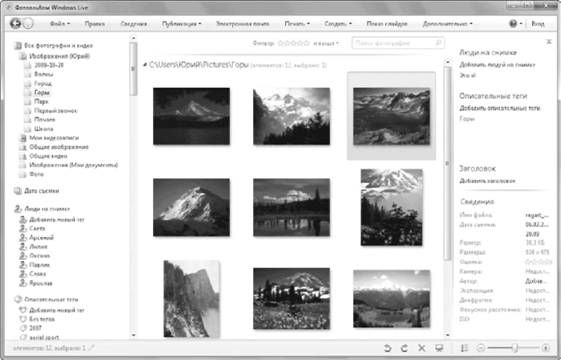The image size is (561, 360).
Task: Click Сведения in the toolbar
Action: (133, 24)
